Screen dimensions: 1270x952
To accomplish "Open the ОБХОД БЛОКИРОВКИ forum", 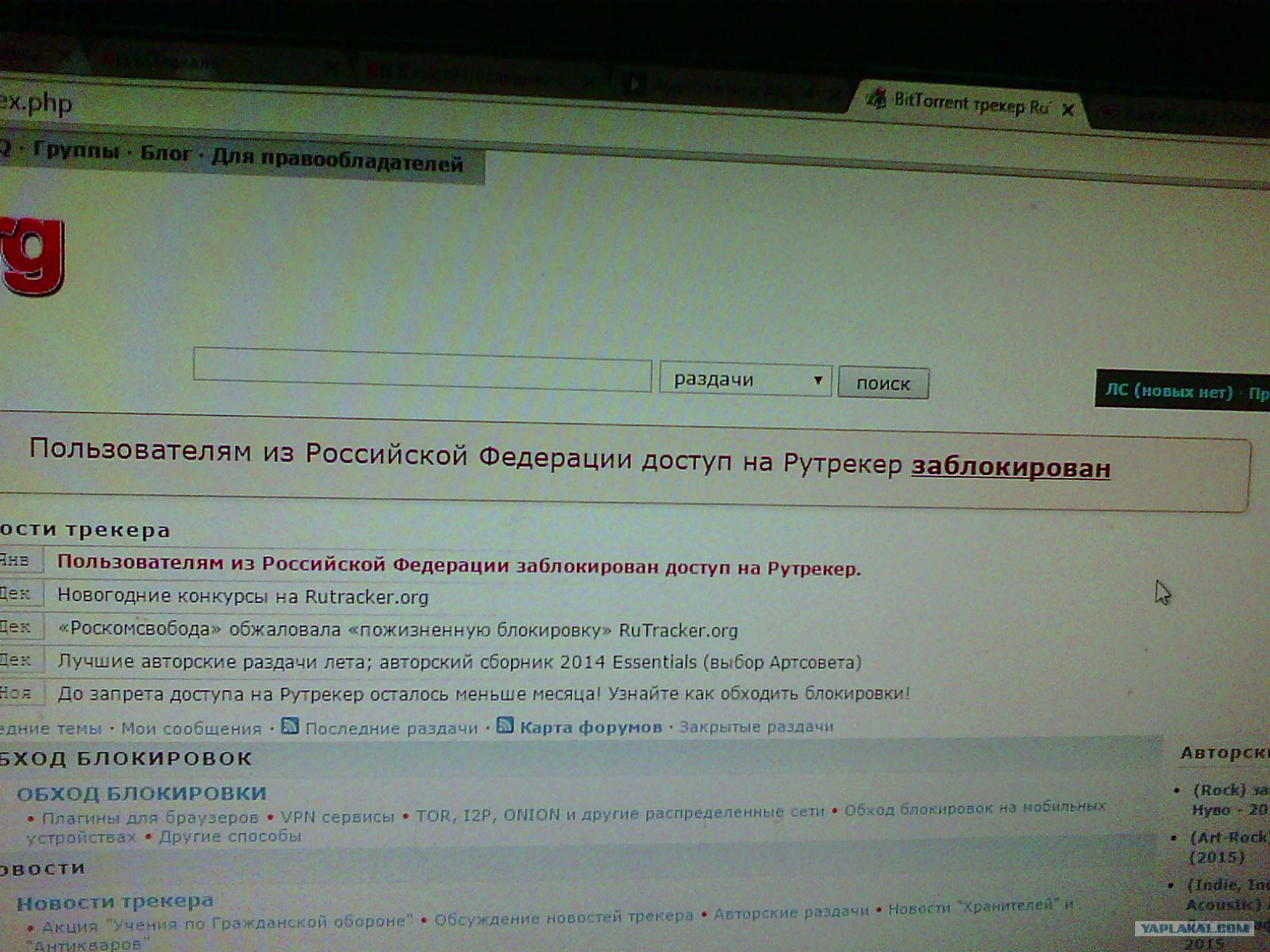I will [x=141, y=793].
